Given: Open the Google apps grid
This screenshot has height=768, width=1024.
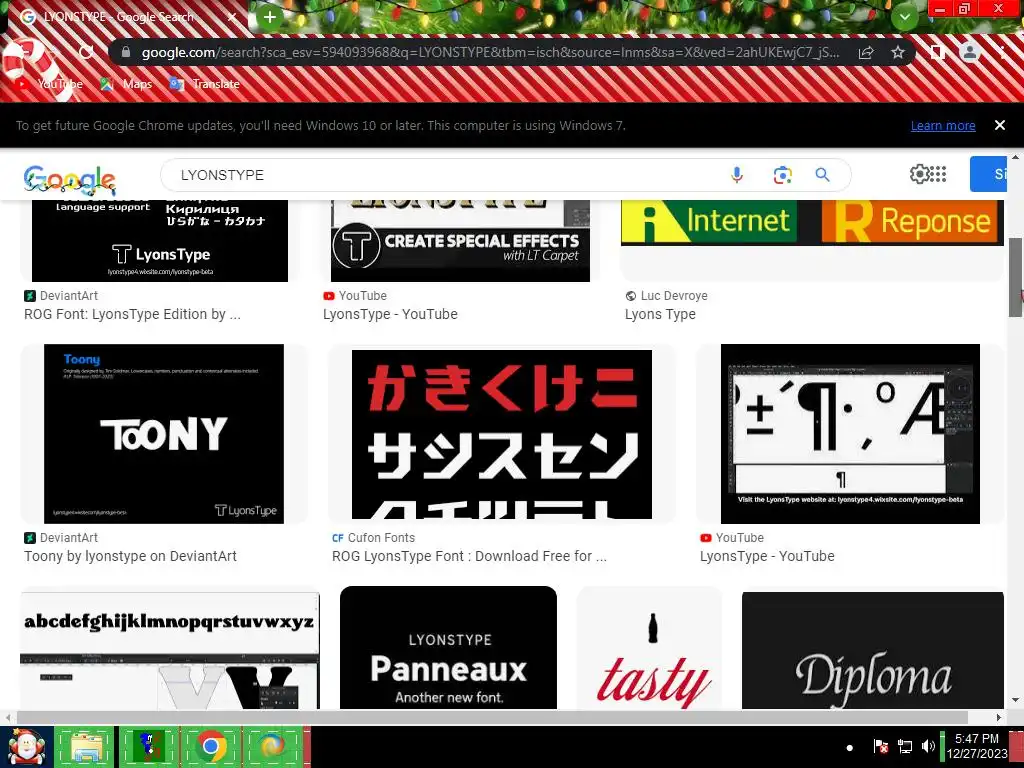Looking at the screenshot, I should (938, 174).
